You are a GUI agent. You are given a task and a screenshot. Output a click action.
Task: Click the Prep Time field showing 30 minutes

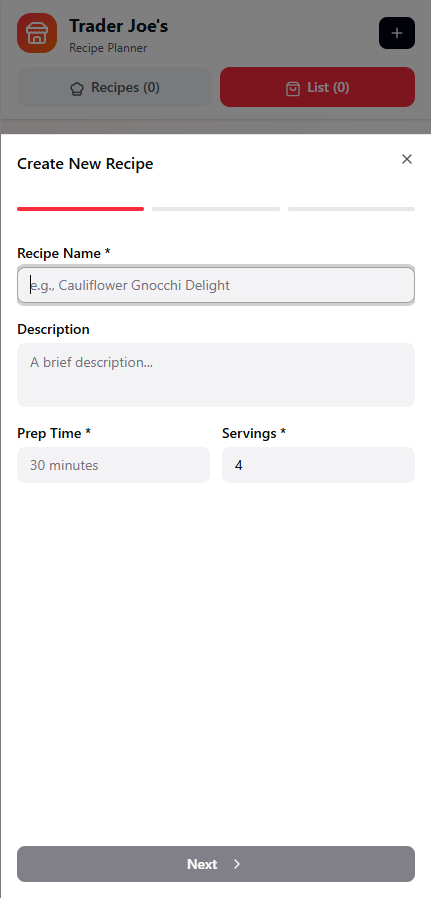click(113, 465)
